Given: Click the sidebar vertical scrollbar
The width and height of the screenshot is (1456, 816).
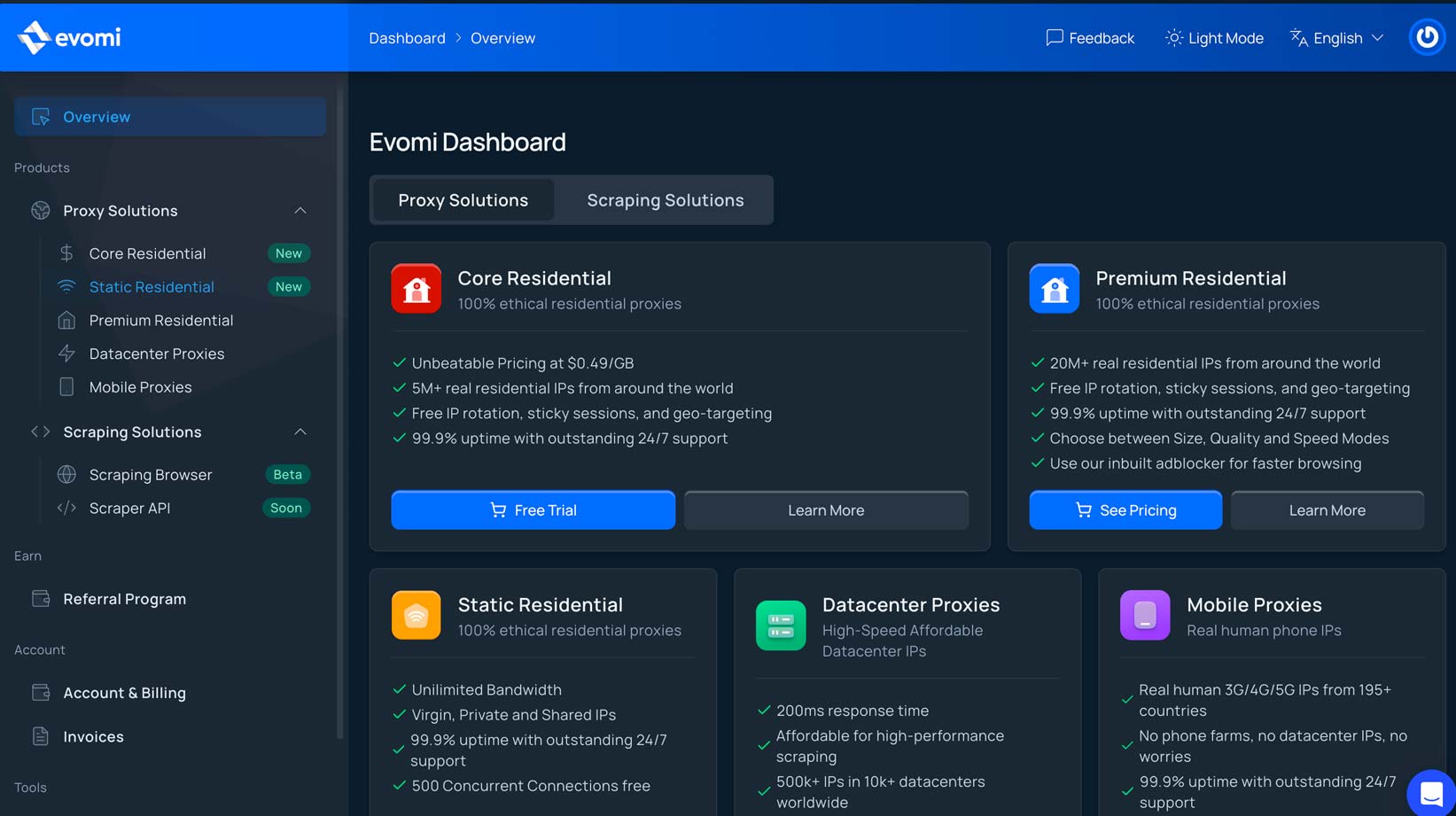Looking at the screenshot, I should point(339,408).
